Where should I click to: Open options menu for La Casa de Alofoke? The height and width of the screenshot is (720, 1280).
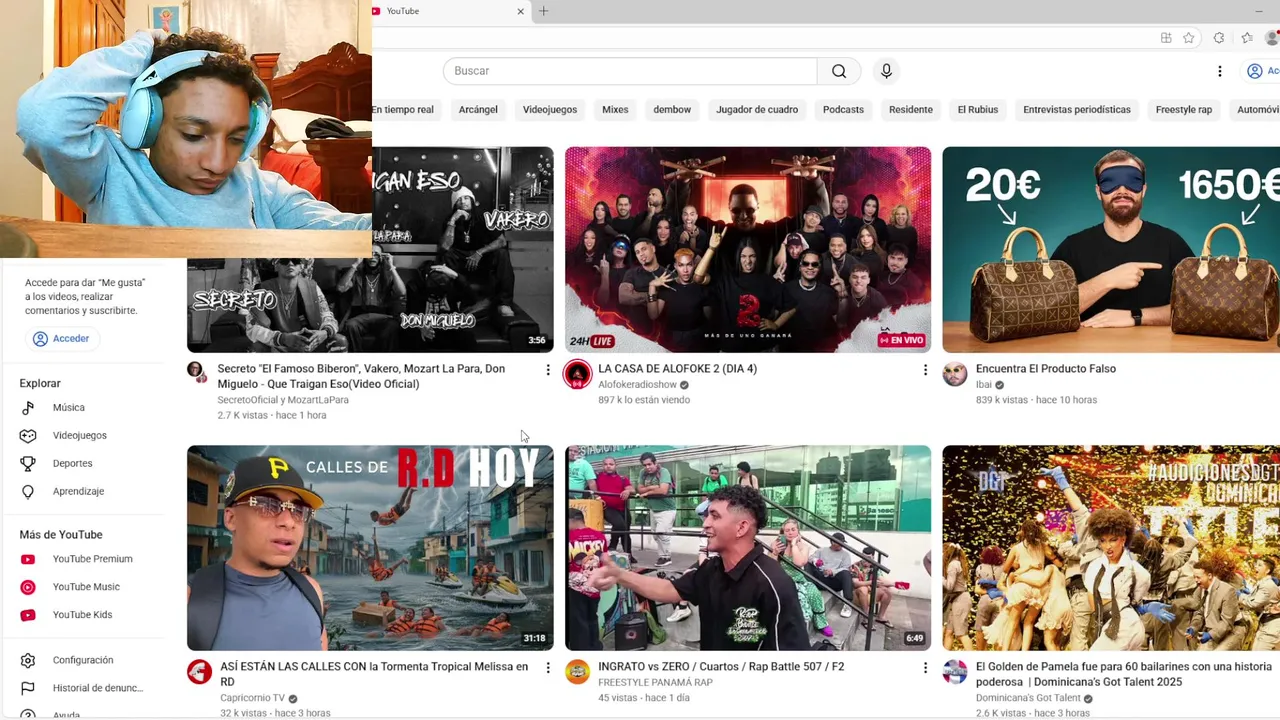(x=925, y=370)
